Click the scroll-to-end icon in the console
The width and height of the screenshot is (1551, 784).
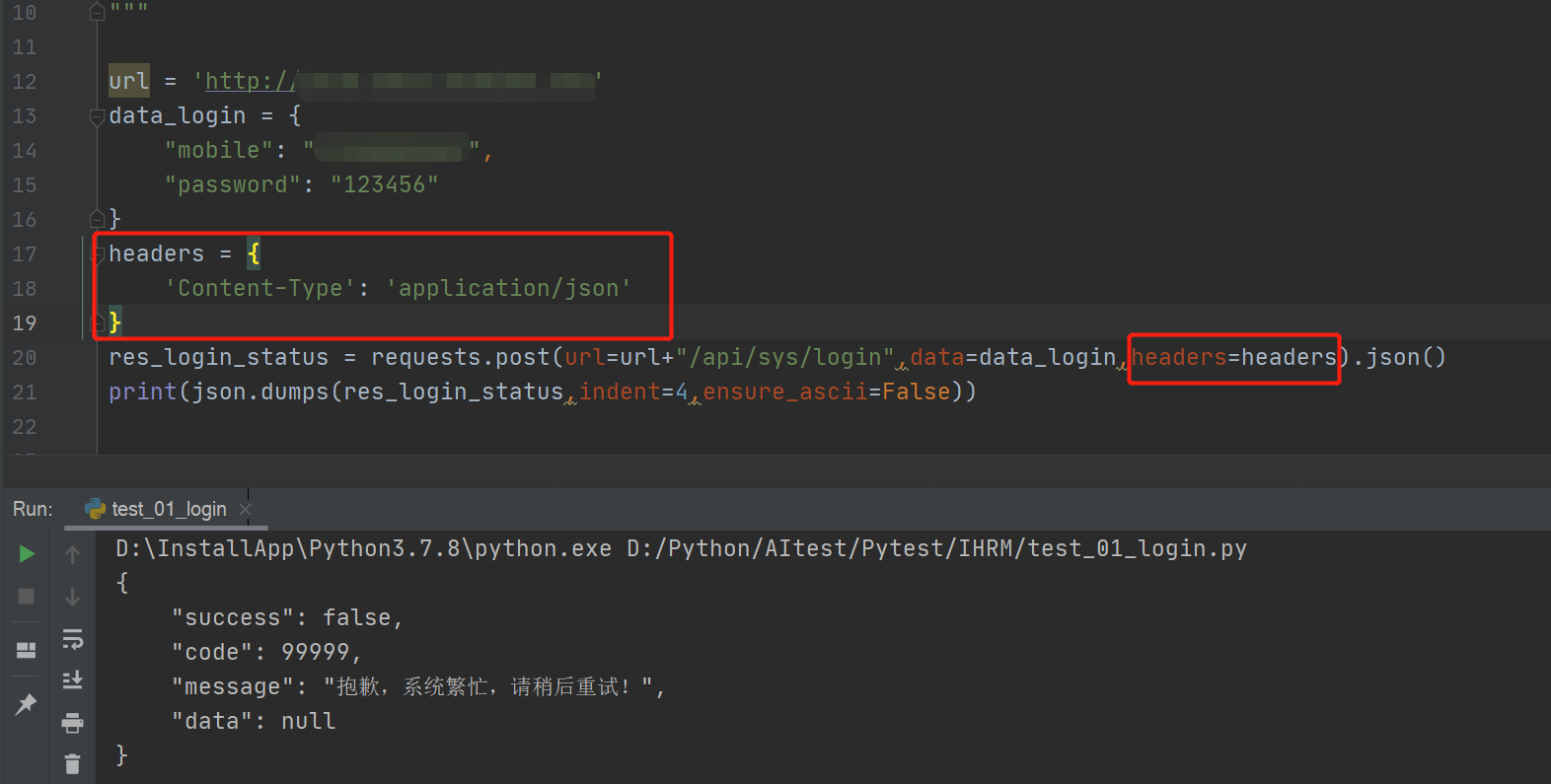click(x=72, y=680)
